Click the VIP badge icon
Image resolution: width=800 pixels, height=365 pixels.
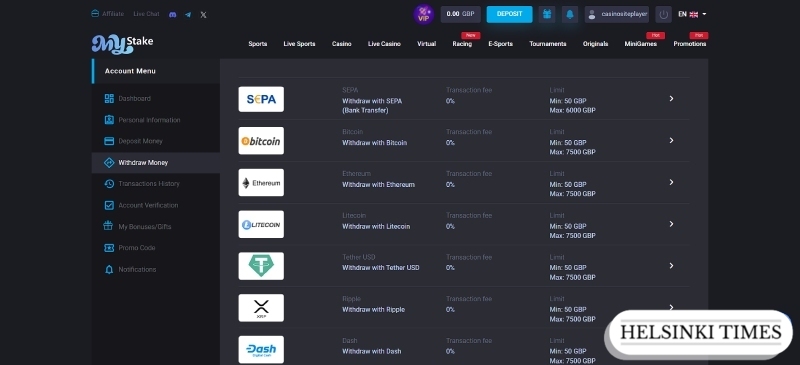pos(423,14)
